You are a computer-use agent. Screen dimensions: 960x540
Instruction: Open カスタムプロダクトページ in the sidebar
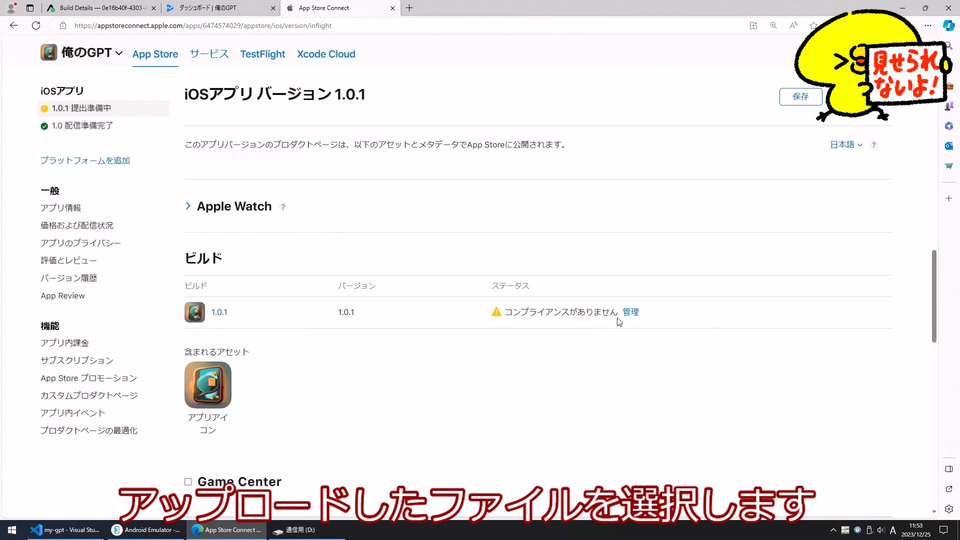(x=89, y=396)
